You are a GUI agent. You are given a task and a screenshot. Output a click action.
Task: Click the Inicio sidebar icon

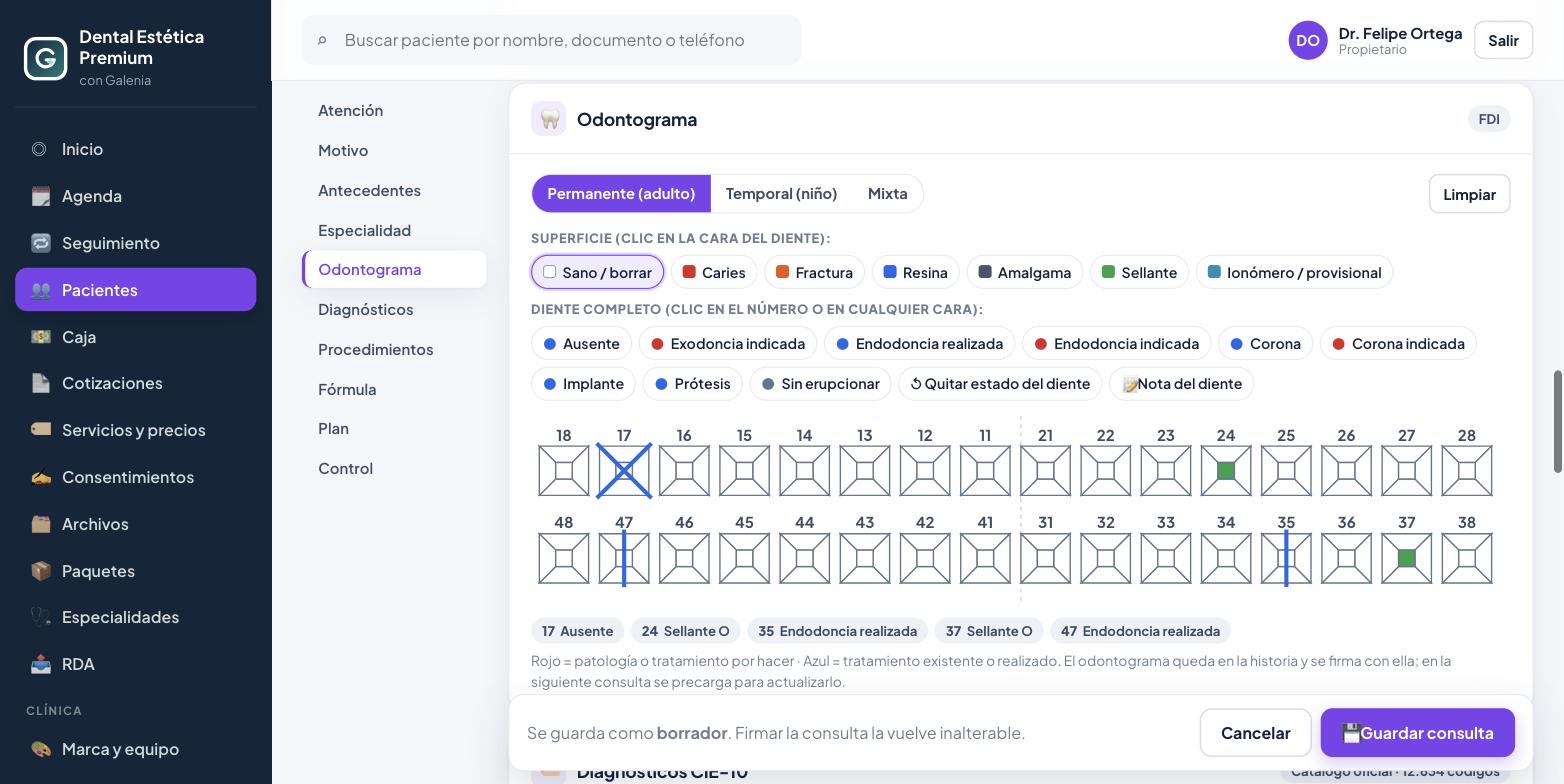(x=39, y=149)
